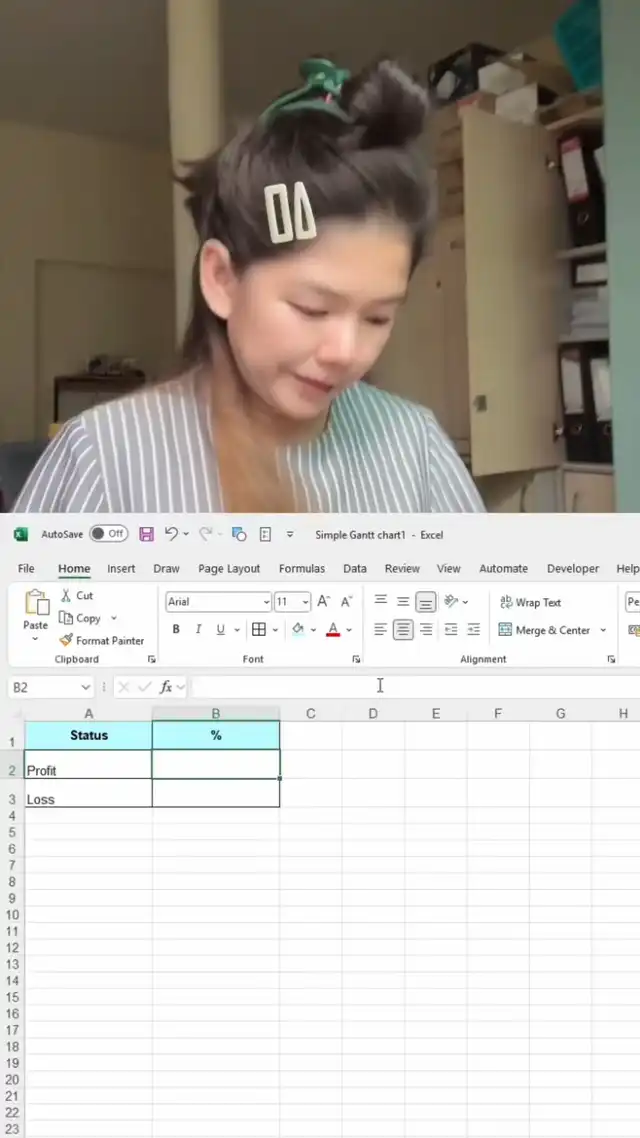The height and width of the screenshot is (1138, 640).
Task: Toggle Bold formatting
Action: click(176, 630)
